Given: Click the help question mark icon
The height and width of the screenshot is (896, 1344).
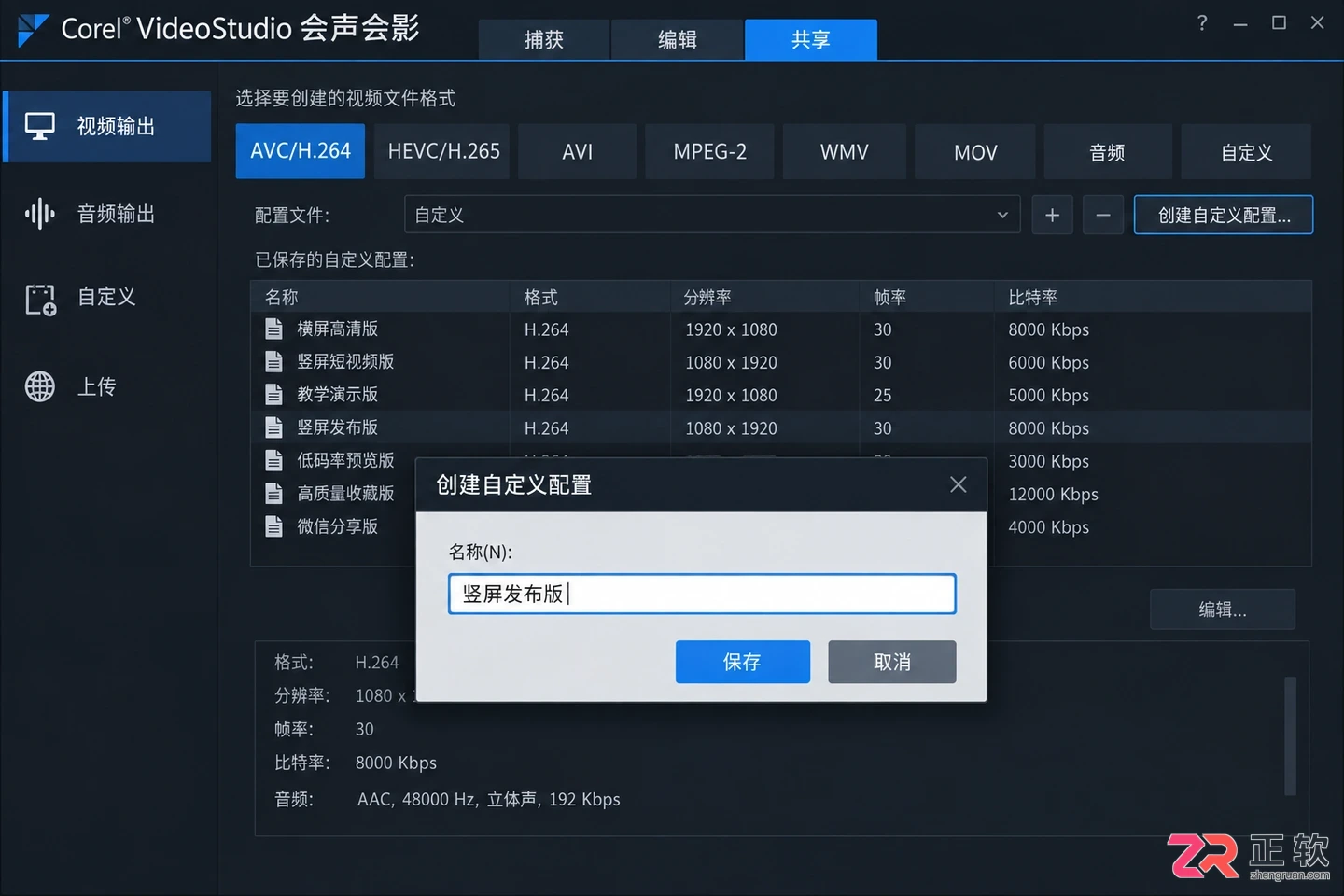Looking at the screenshot, I should 1202,23.
